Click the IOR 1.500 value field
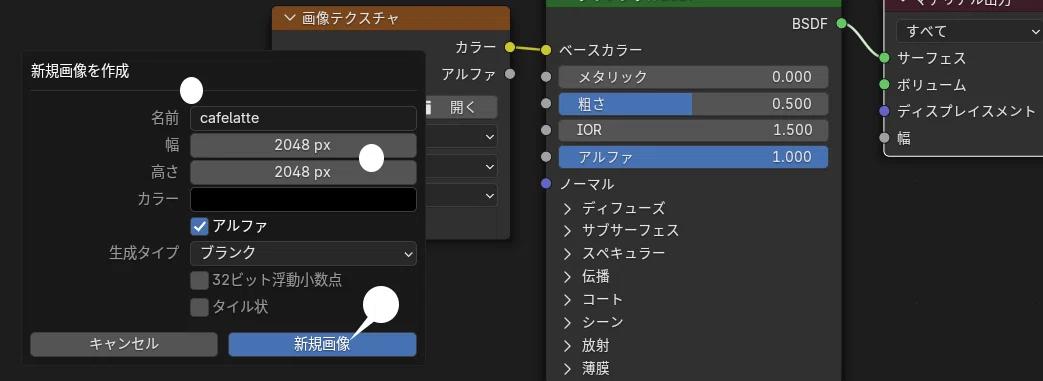 click(x=693, y=130)
